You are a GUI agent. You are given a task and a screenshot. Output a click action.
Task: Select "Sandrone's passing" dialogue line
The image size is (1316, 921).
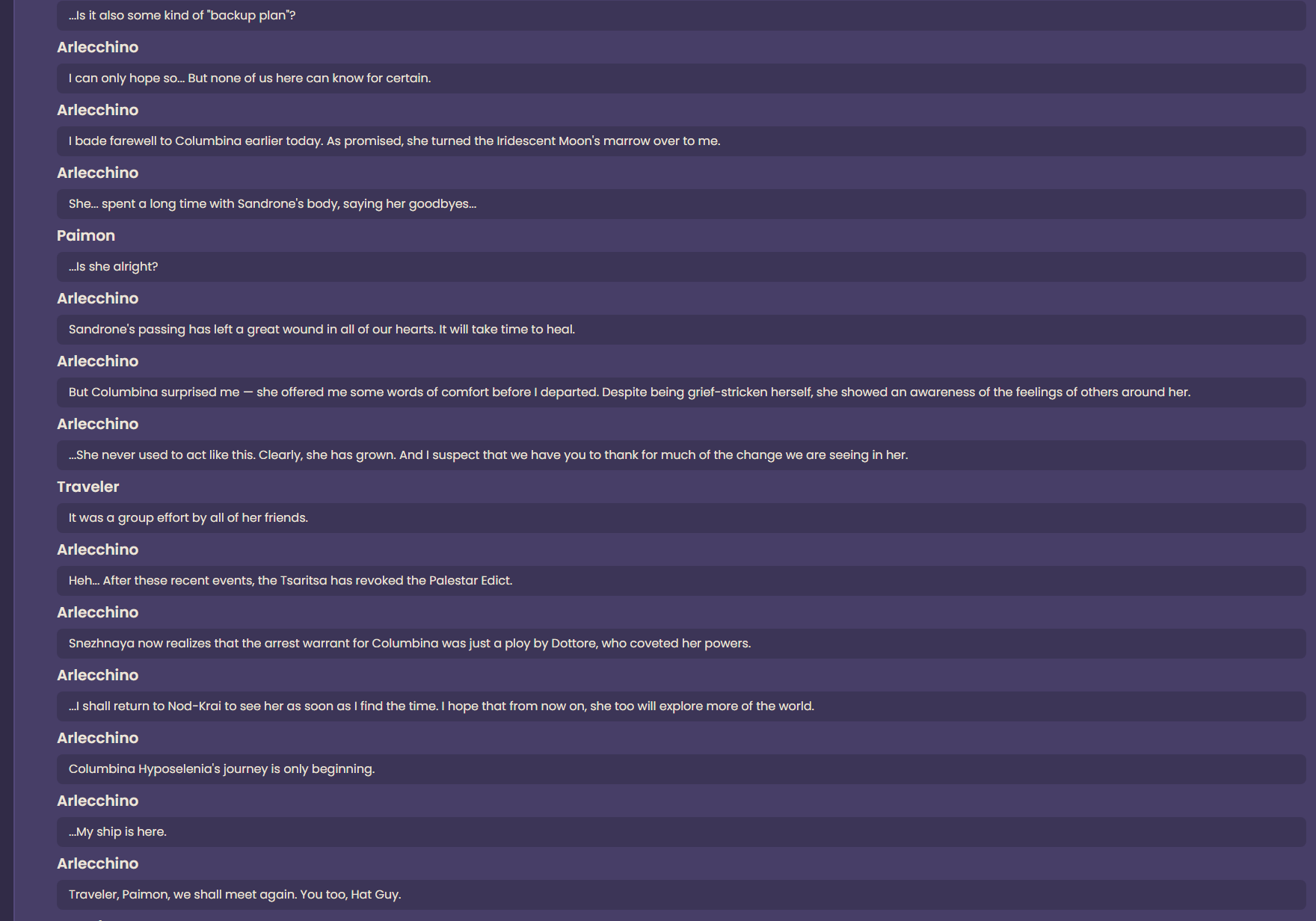[681, 330]
